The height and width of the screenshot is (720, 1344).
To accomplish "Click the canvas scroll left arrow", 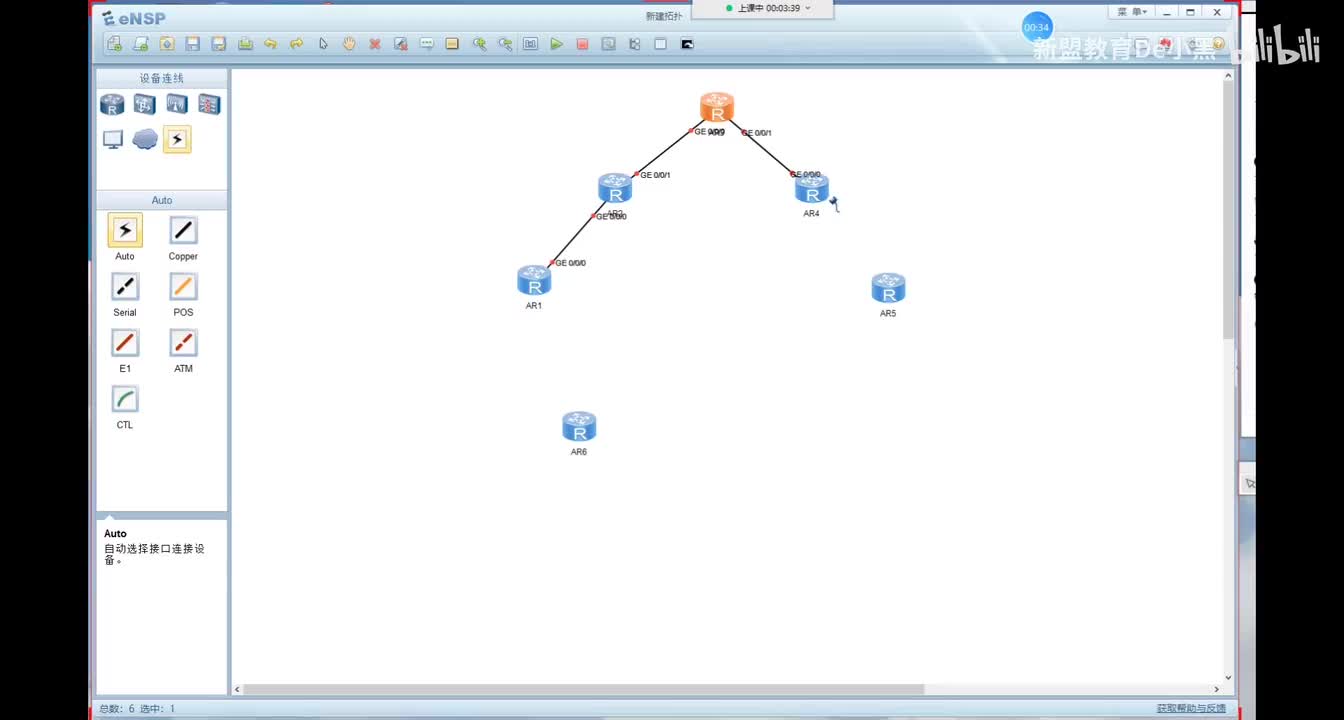I will 237,689.
